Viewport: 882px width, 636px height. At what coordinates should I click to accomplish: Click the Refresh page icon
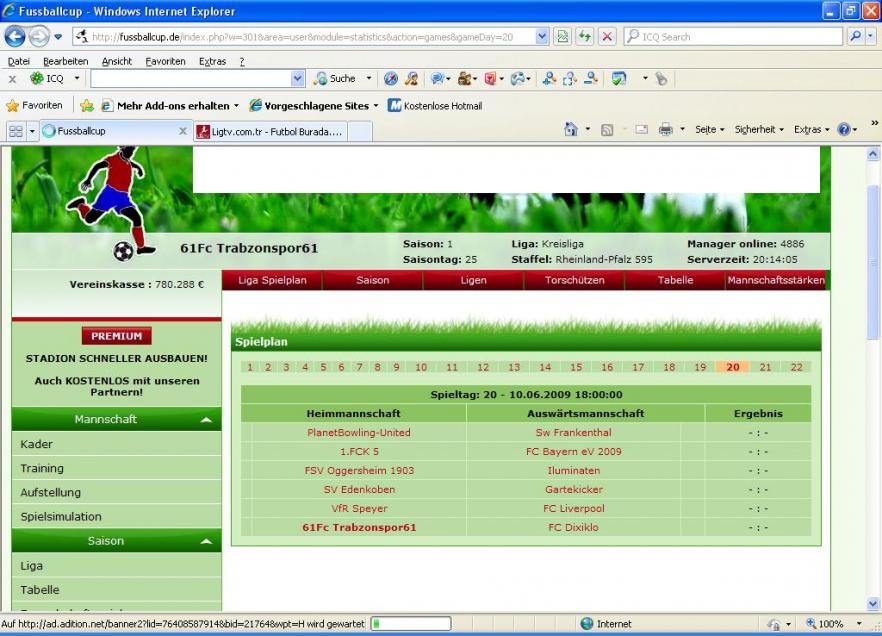pos(585,37)
